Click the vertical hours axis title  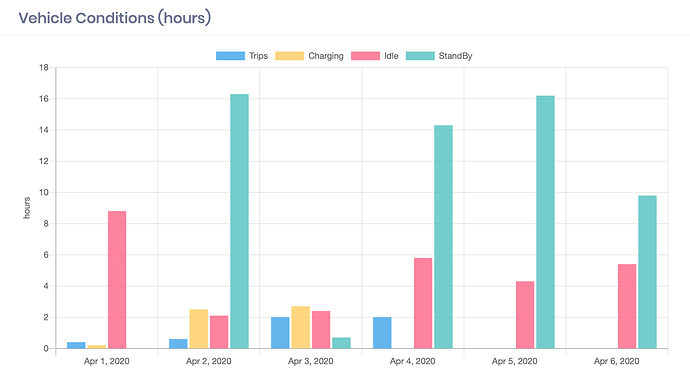click(27, 208)
